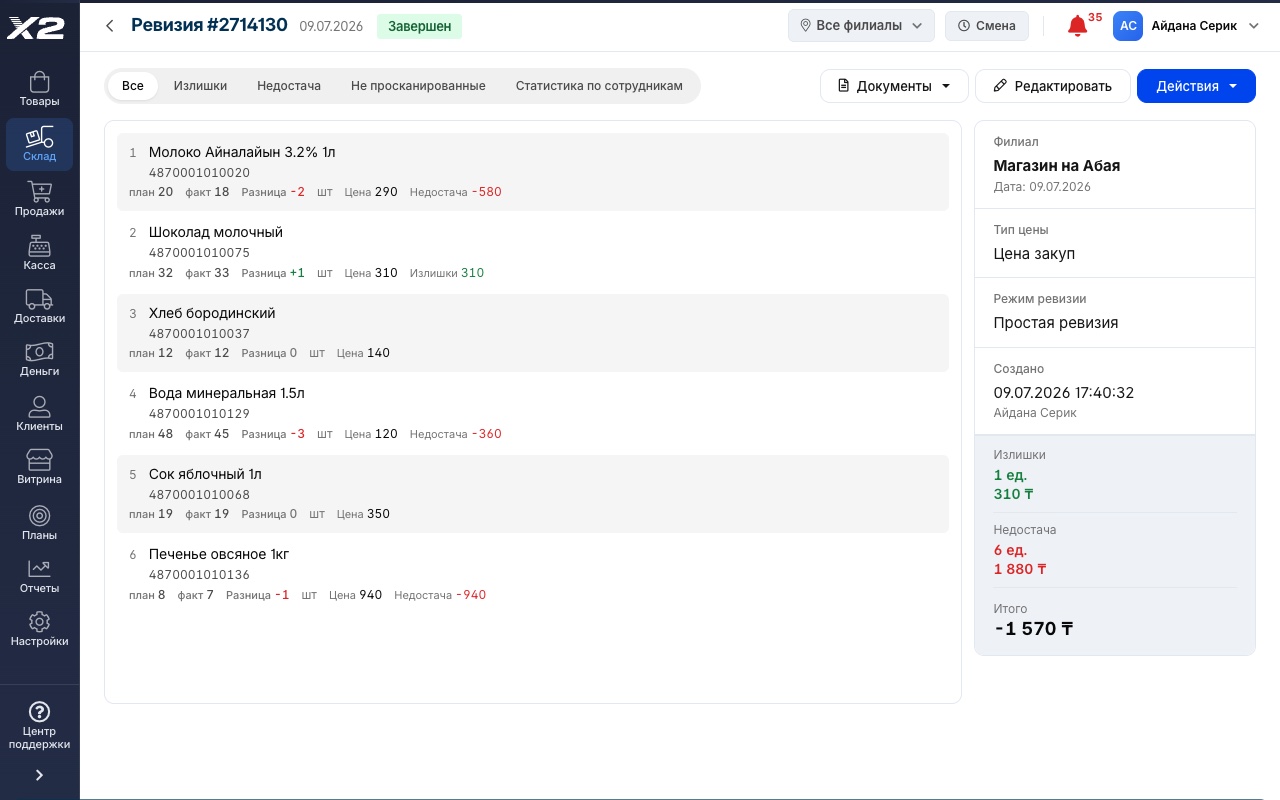Screen dimensions: 1280x800
Task: Open the Действия actions dropdown
Action: [x=1196, y=86]
